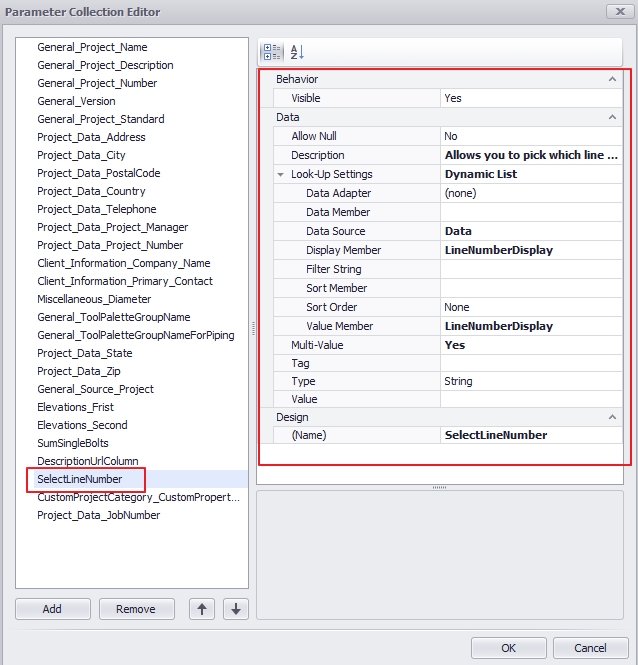This screenshot has height=665, width=638.
Task: Select General_Version parameter
Action: tap(76, 101)
